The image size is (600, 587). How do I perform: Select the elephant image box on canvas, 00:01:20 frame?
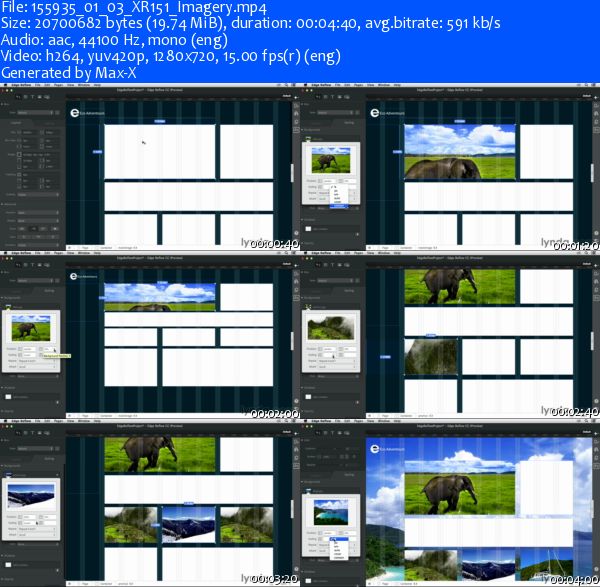460,152
